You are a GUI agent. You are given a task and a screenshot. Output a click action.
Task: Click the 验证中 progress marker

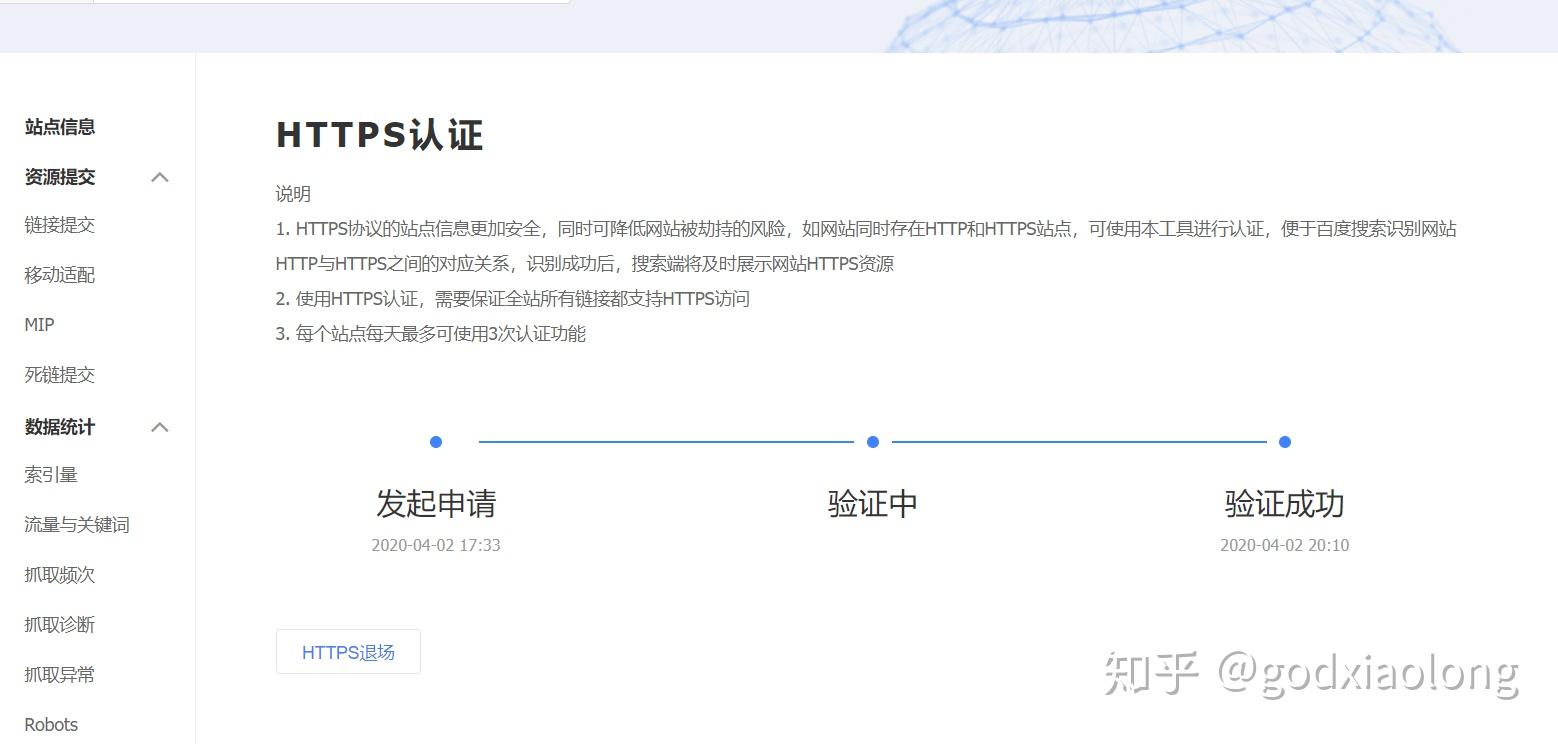(871, 441)
